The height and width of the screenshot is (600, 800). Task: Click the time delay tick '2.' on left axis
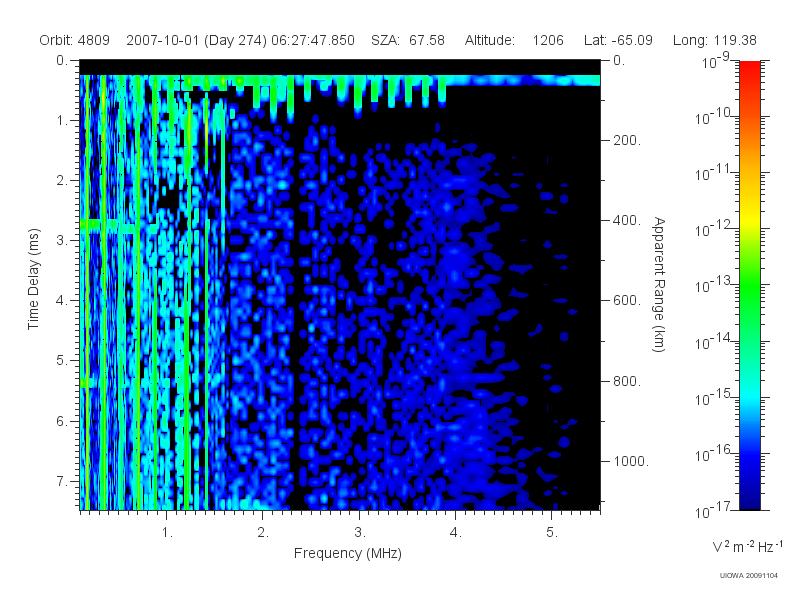point(62,181)
